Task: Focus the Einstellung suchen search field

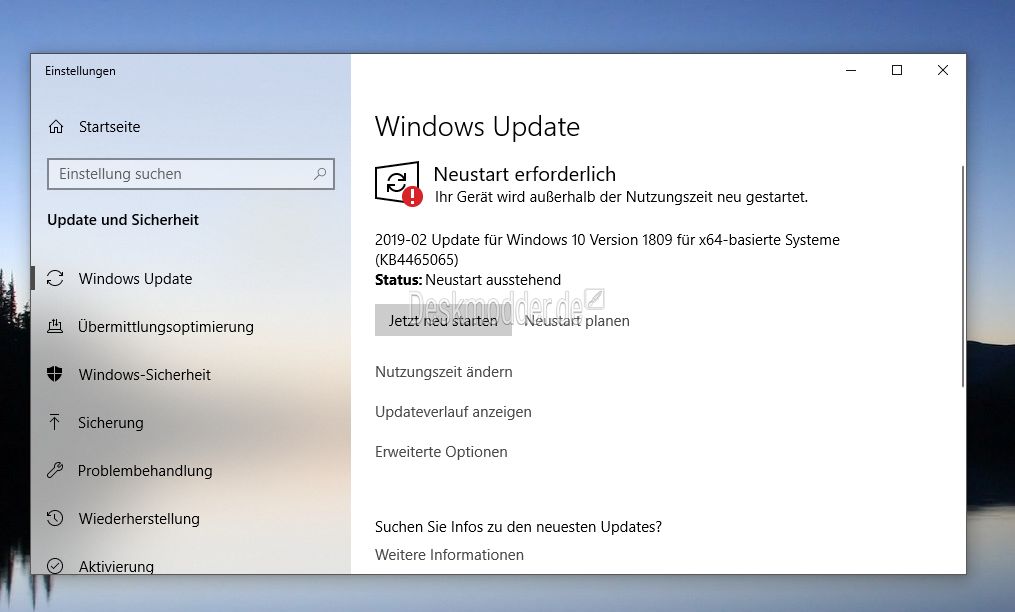Action: (191, 174)
